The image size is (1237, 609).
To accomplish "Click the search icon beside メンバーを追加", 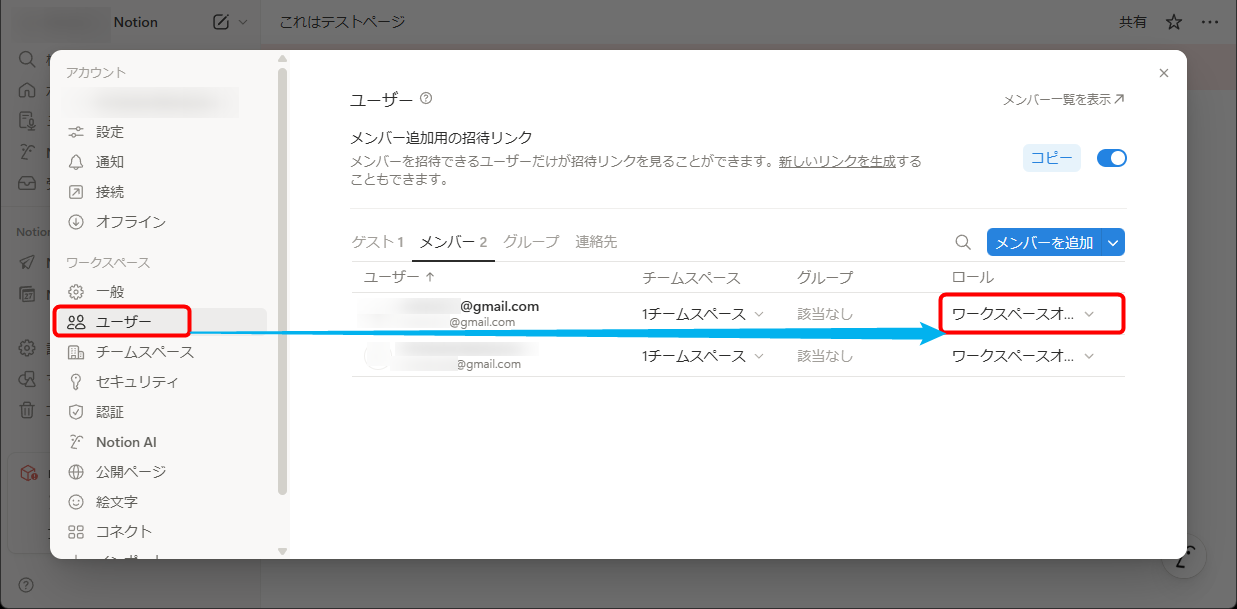I will pos(963,242).
